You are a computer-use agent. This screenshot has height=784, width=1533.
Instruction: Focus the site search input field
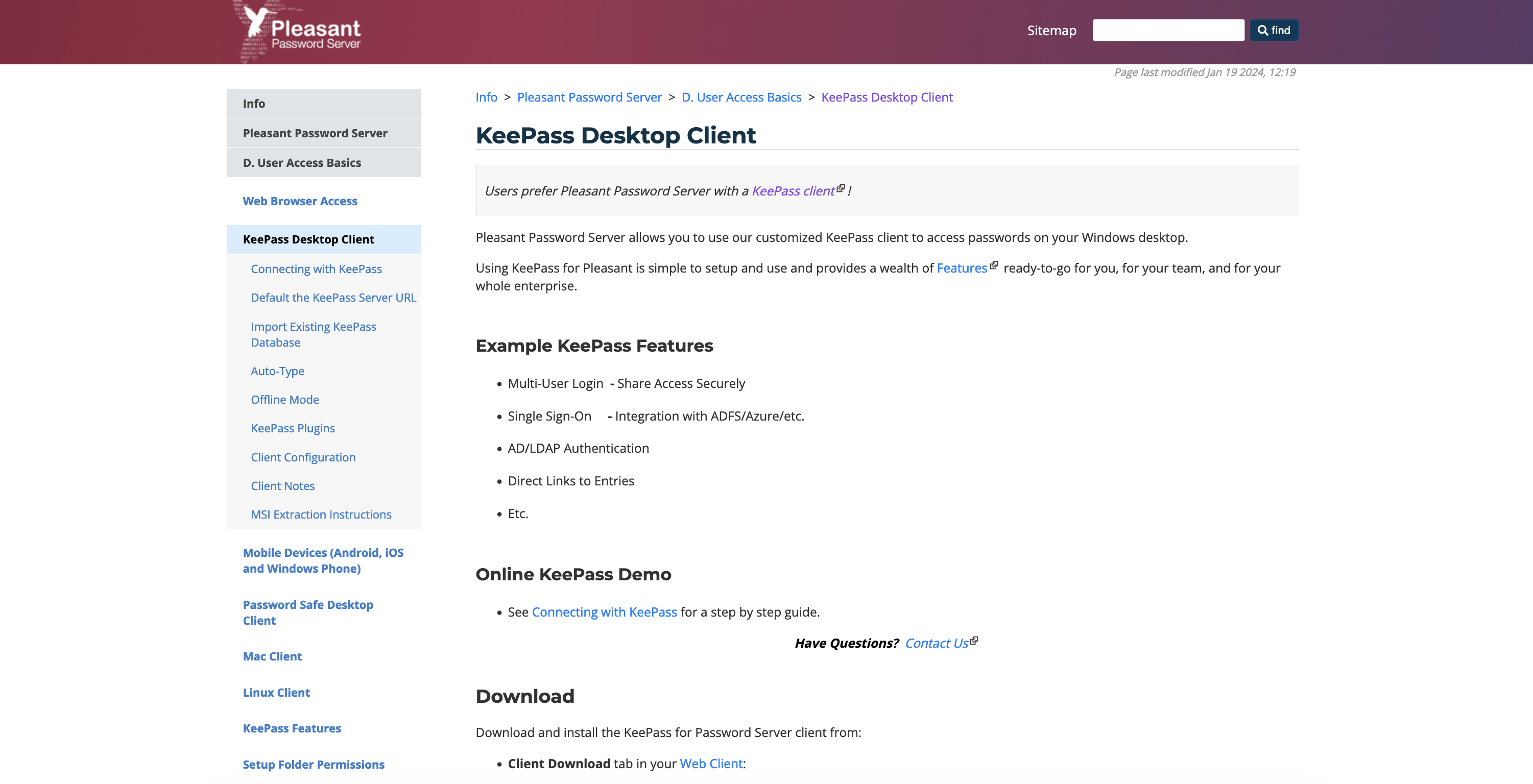(x=1168, y=30)
